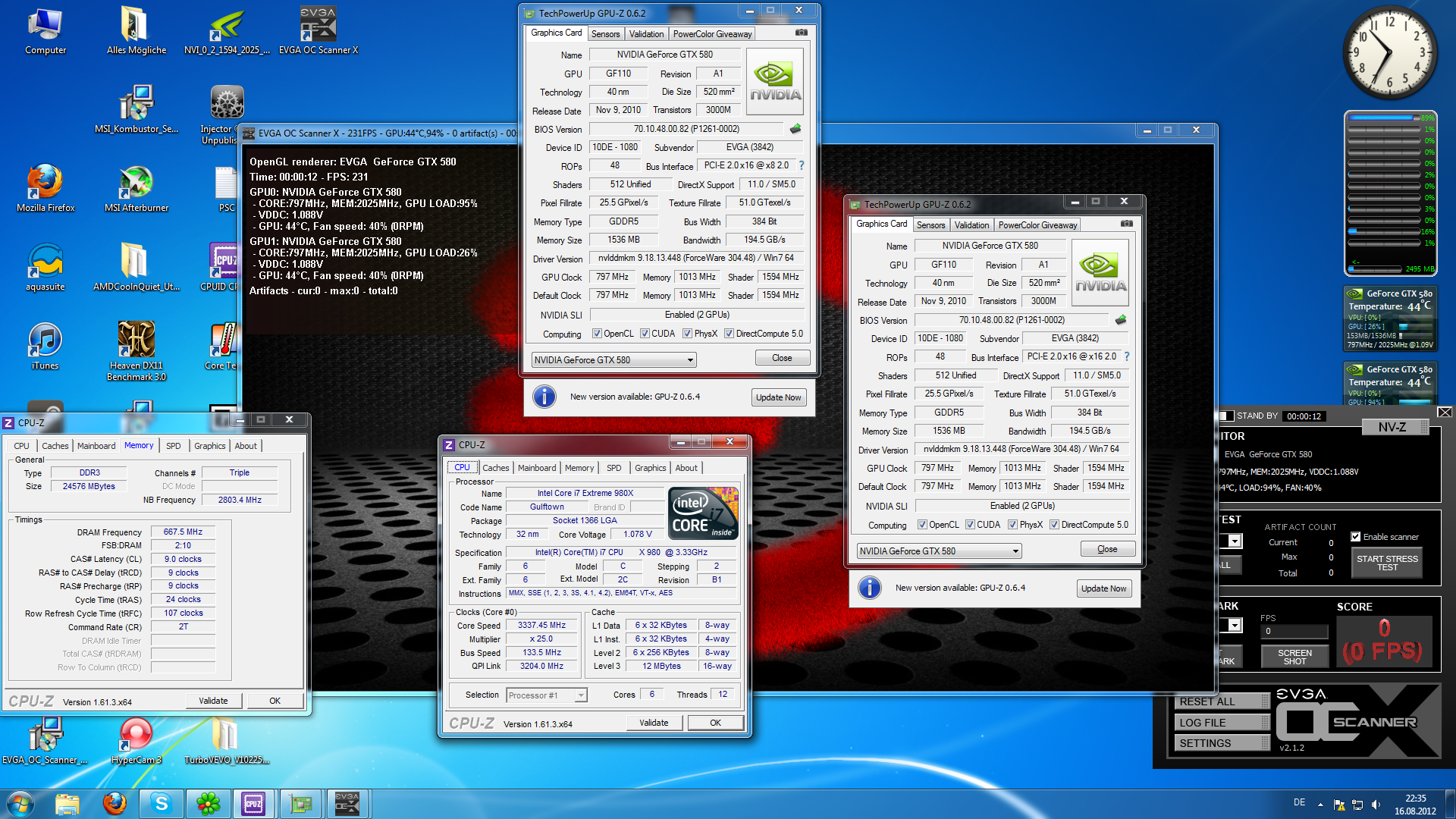Click SCREEN SHOT button in OC Scanner

[1294, 657]
